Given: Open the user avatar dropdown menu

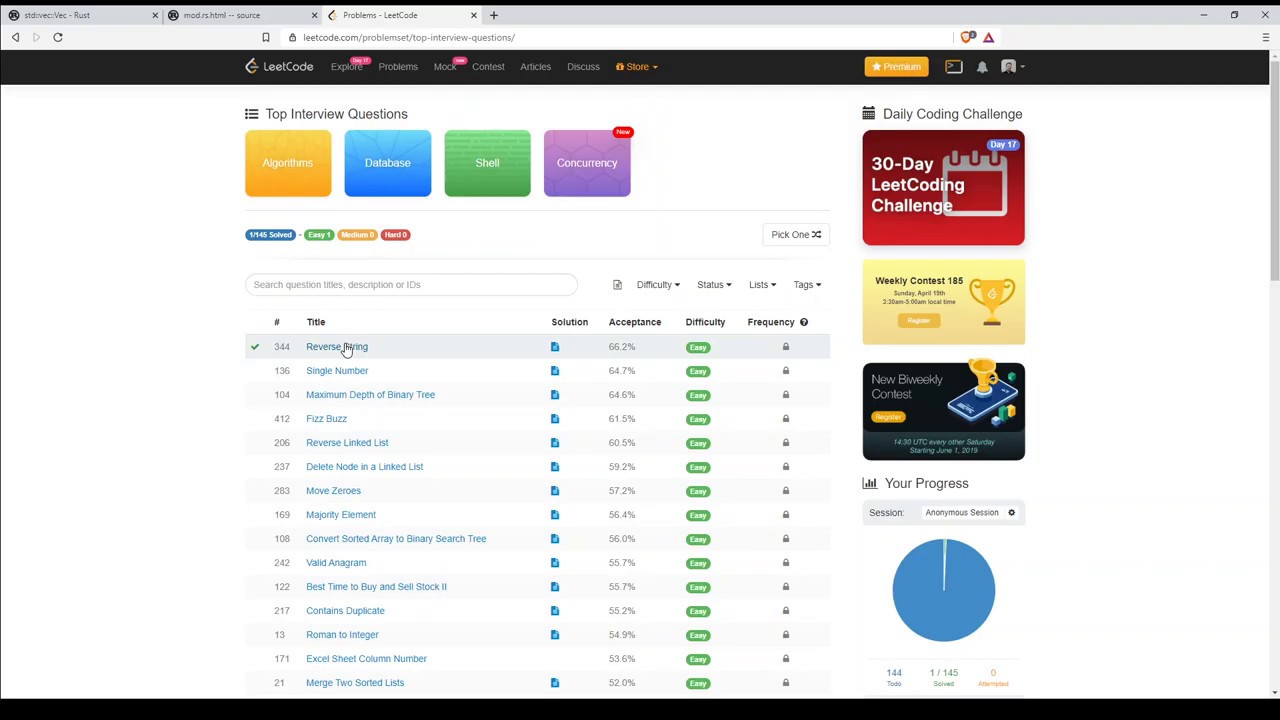Looking at the screenshot, I should click(x=1013, y=67).
